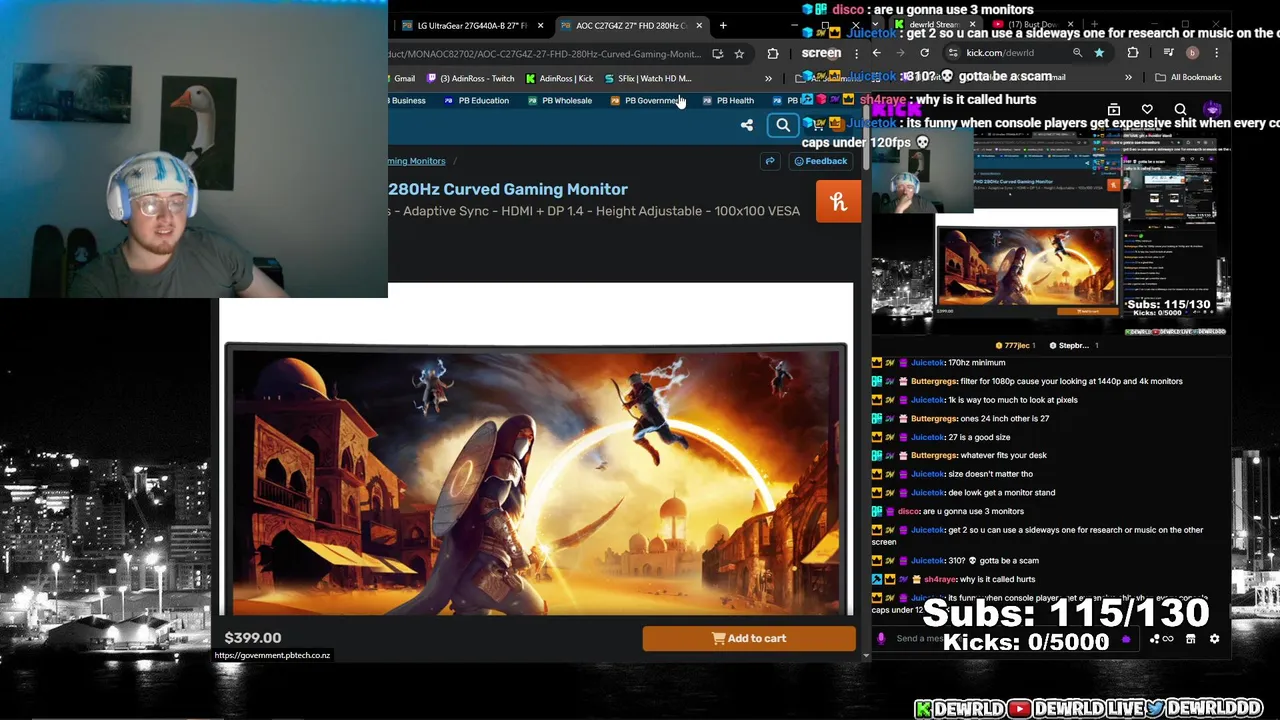Open the PB Business site link
Viewport: 1280px width, 720px height.
coord(407,100)
